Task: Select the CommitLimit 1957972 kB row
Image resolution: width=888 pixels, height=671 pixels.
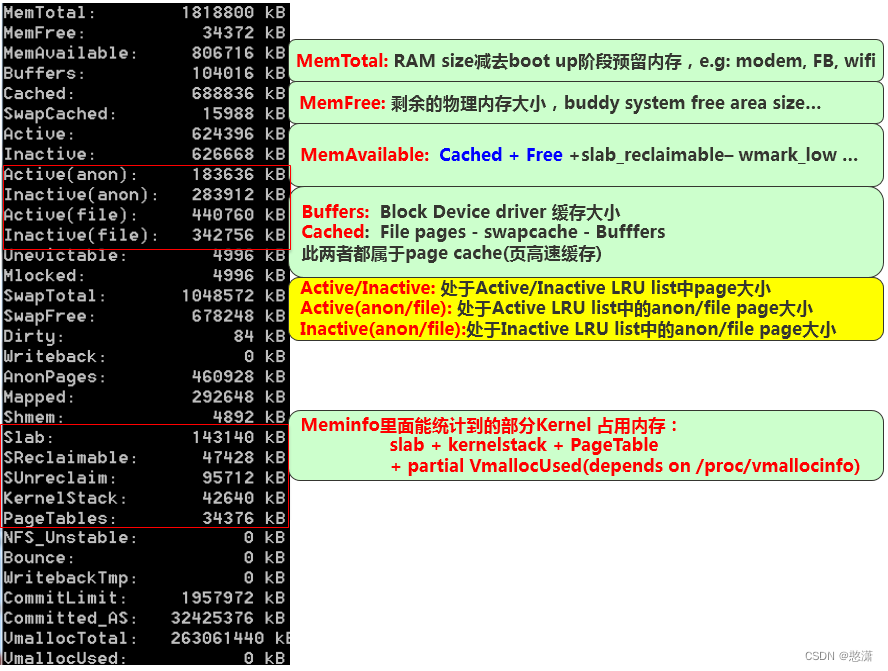Action: click(144, 598)
